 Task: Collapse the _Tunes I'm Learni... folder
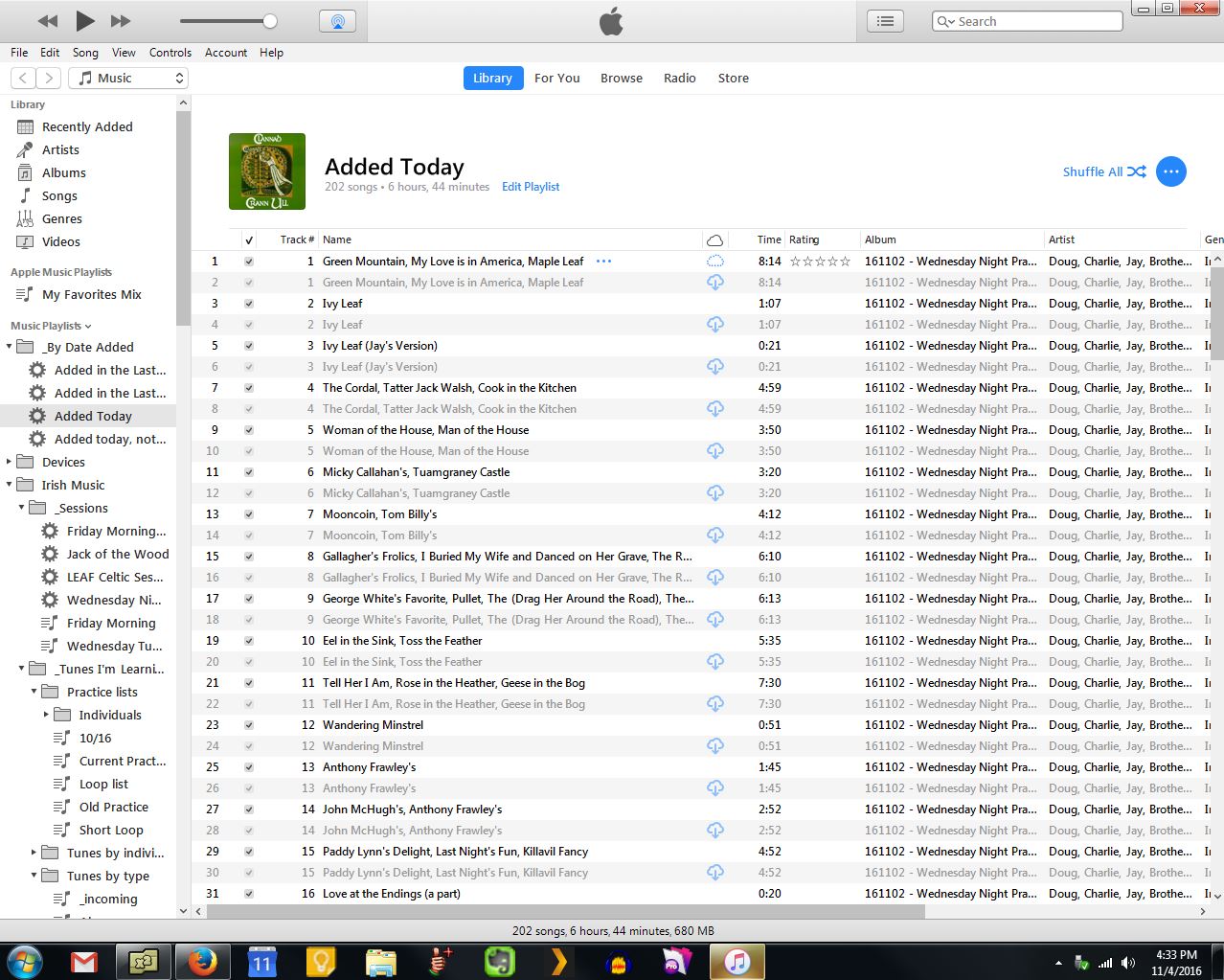click(x=21, y=669)
